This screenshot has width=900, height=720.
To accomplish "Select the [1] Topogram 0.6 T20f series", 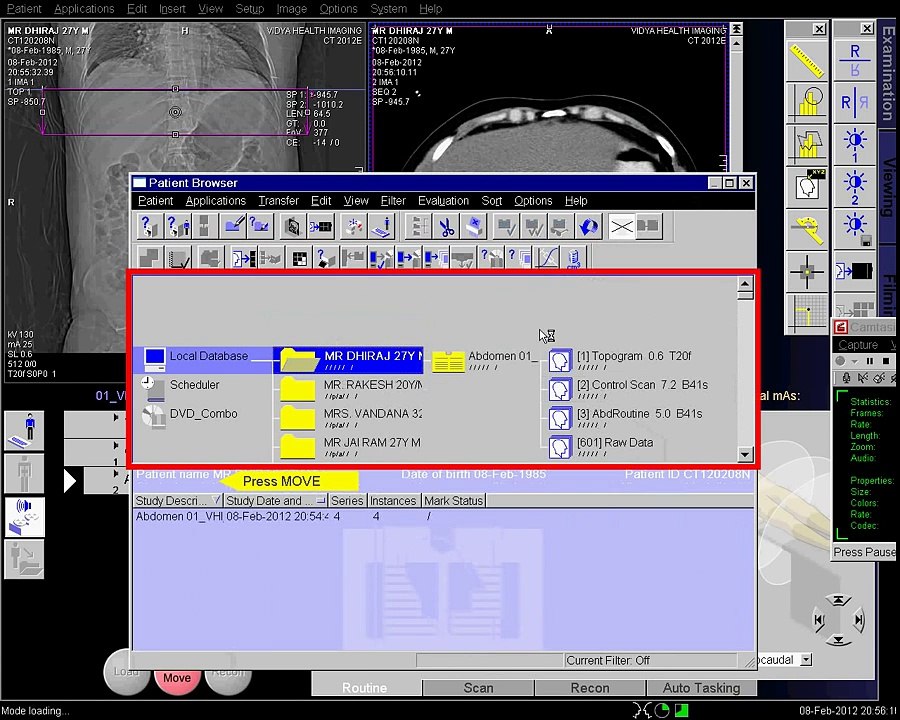I will coord(620,360).
